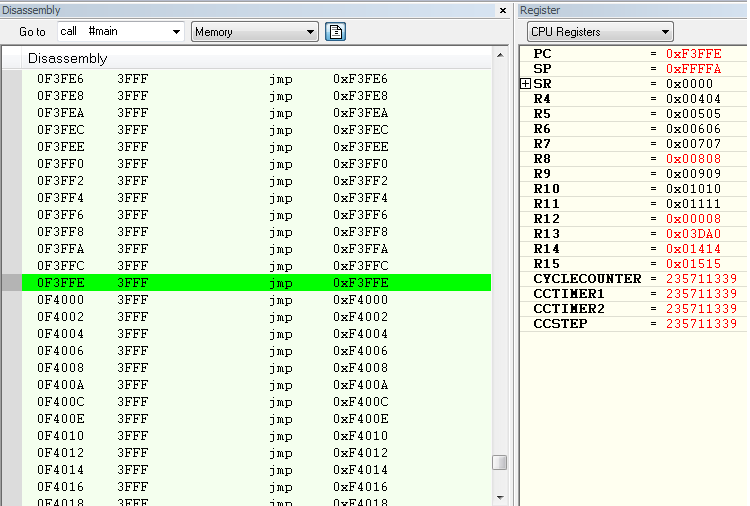This screenshot has height=506, width=750.
Task: Toggle mixed-mode document icon next to Memory
Action: tap(335, 32)
